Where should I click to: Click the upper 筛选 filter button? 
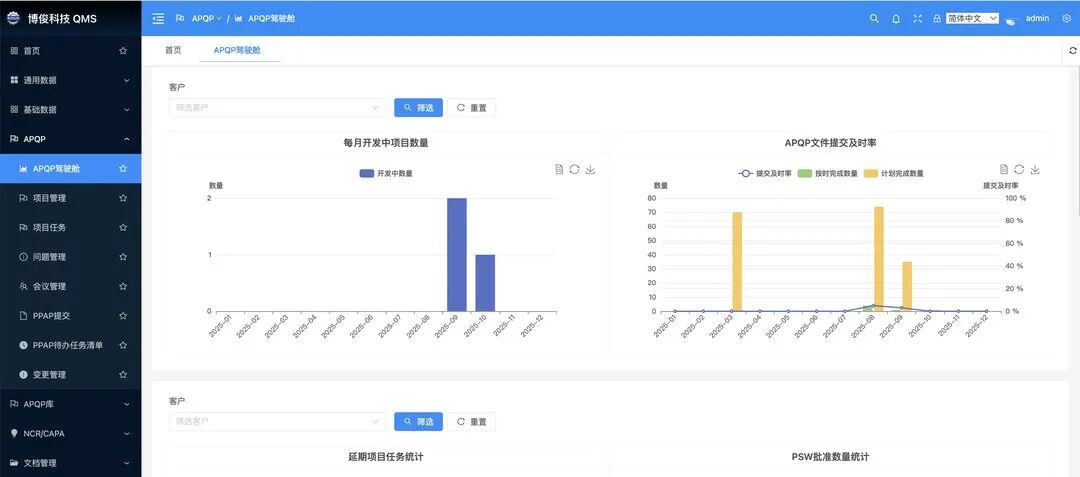[x=418, y=107]
